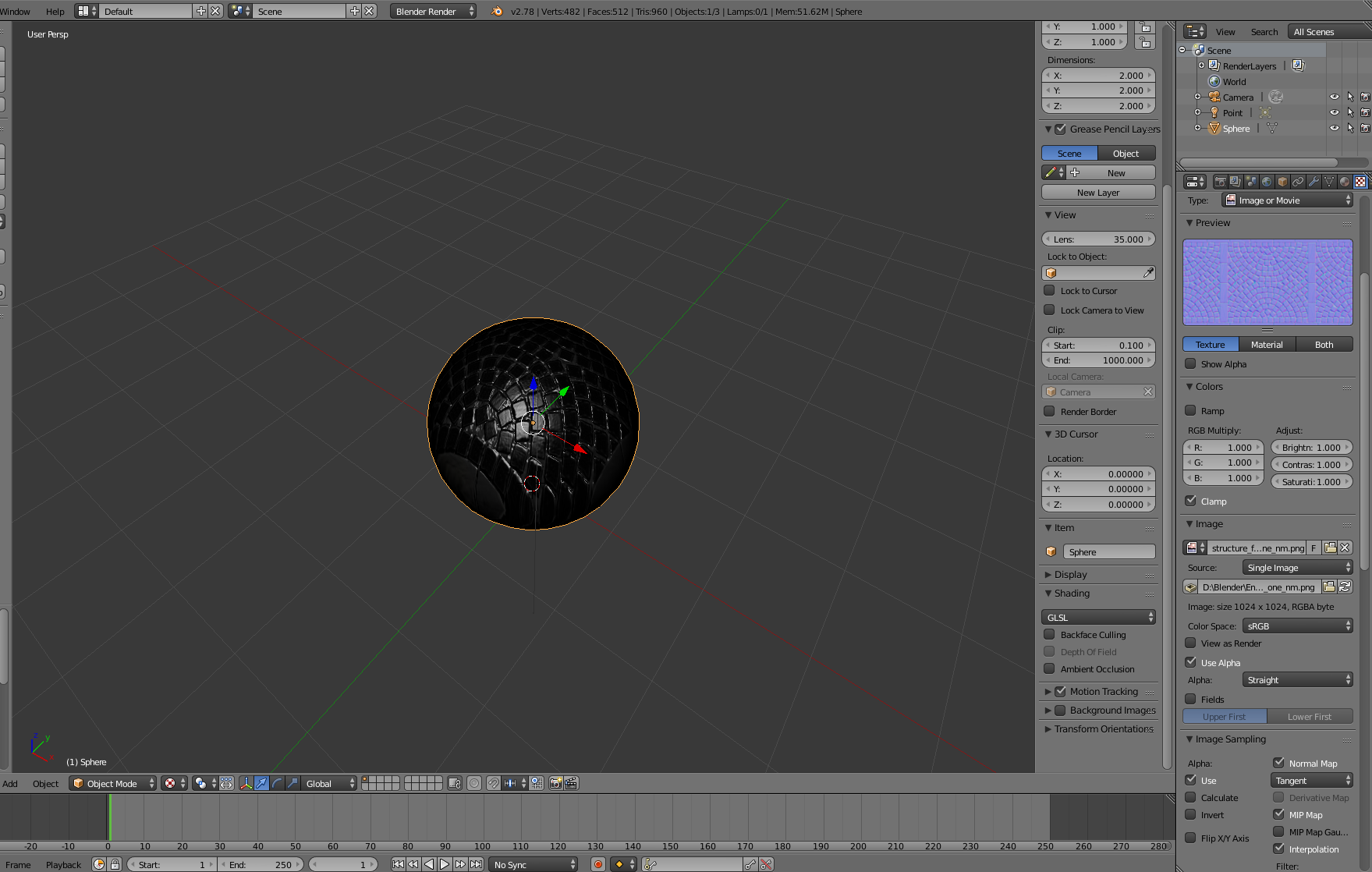1372x872 pixels.
Task: Enable Lock to Cursor checkbox
Action: [1050, 290]
